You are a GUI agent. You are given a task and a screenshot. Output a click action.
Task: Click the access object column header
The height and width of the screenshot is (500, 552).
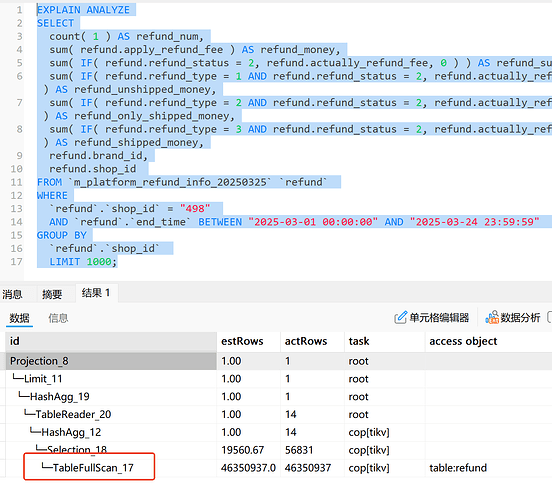tap(489, 341)
